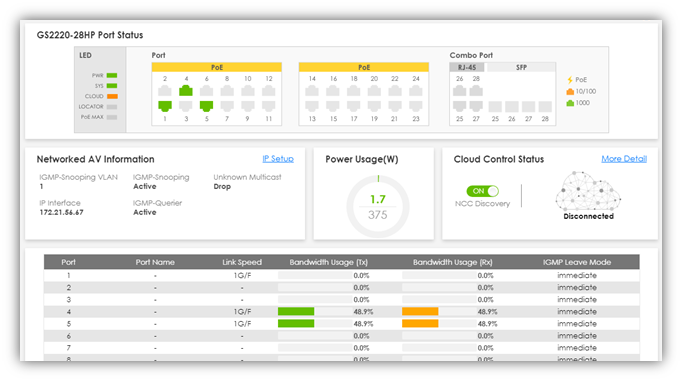Select port 14 icon
Image resolution: width=682 pixels, height=381 pixels.
pyautogui.click(x=312, y=90)
